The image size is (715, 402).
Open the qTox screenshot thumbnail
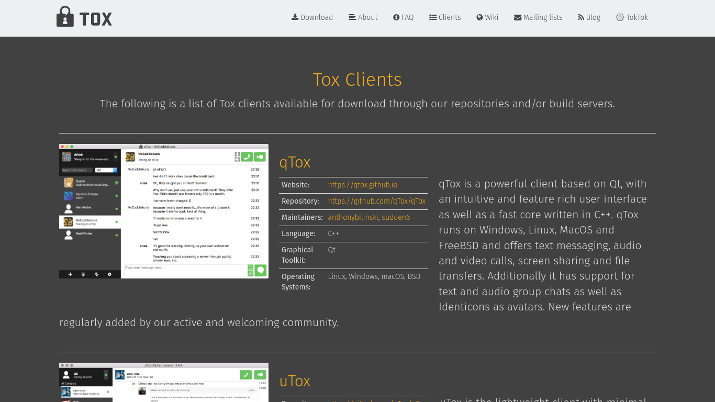pos(164,211)
